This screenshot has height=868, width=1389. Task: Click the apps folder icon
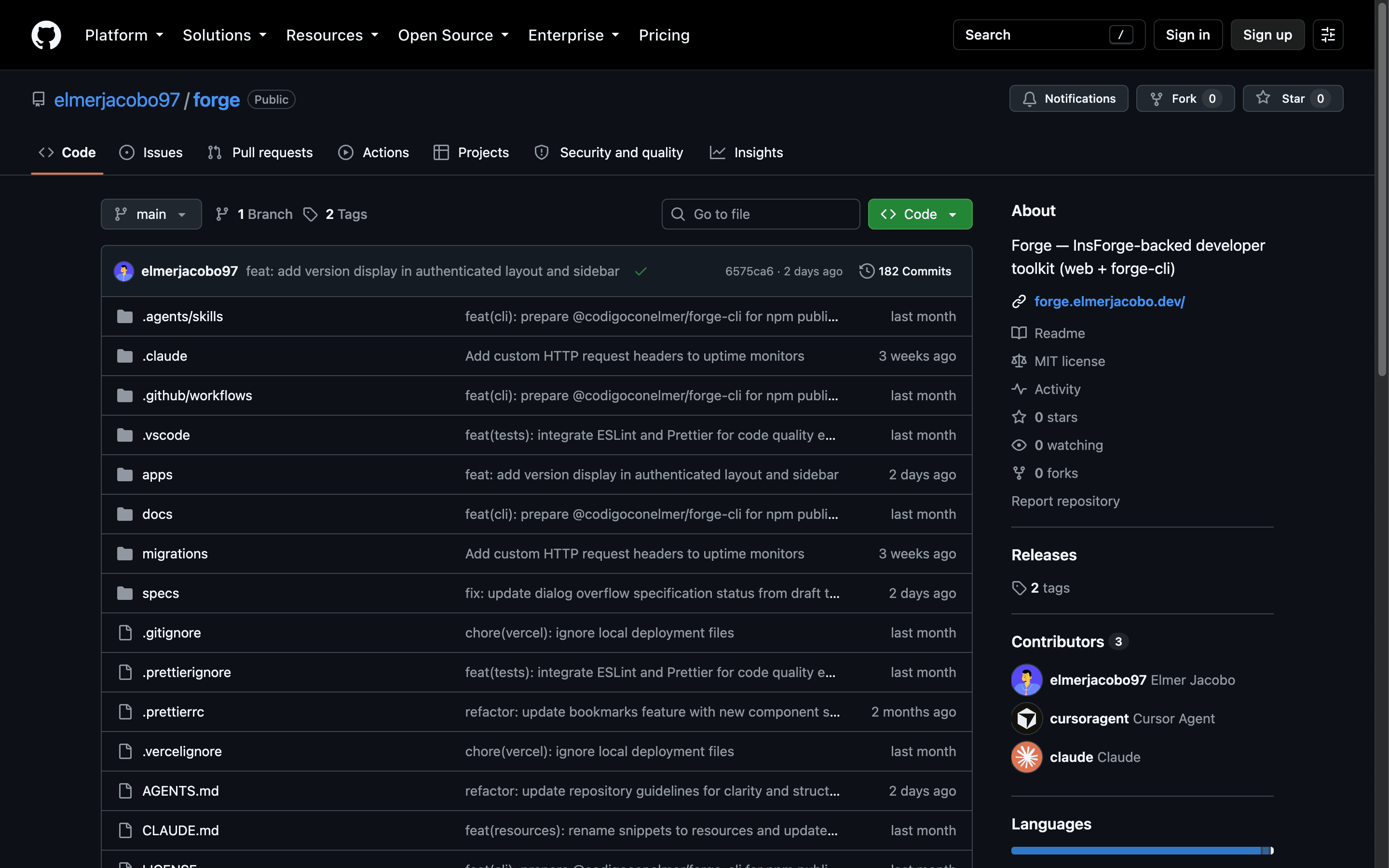click(x=124, y=475)
